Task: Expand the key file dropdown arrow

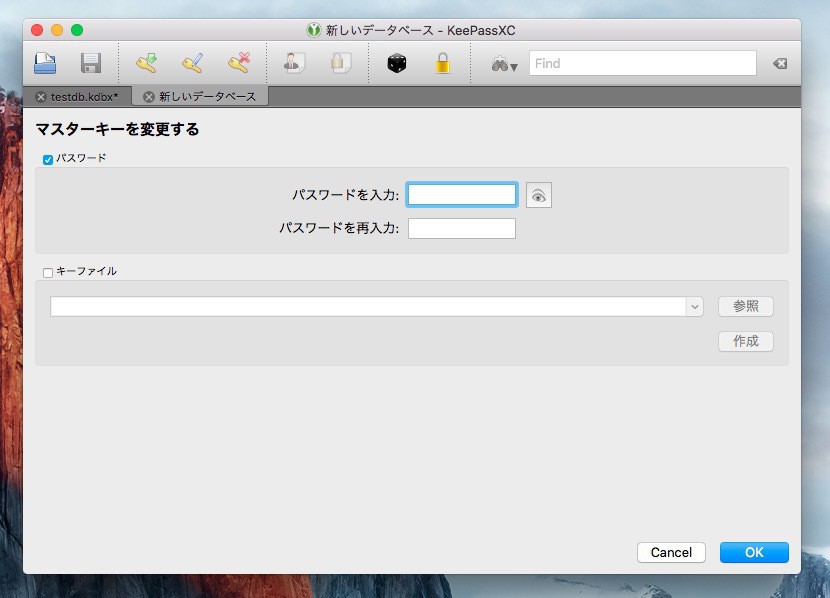Action: point(694,306)
